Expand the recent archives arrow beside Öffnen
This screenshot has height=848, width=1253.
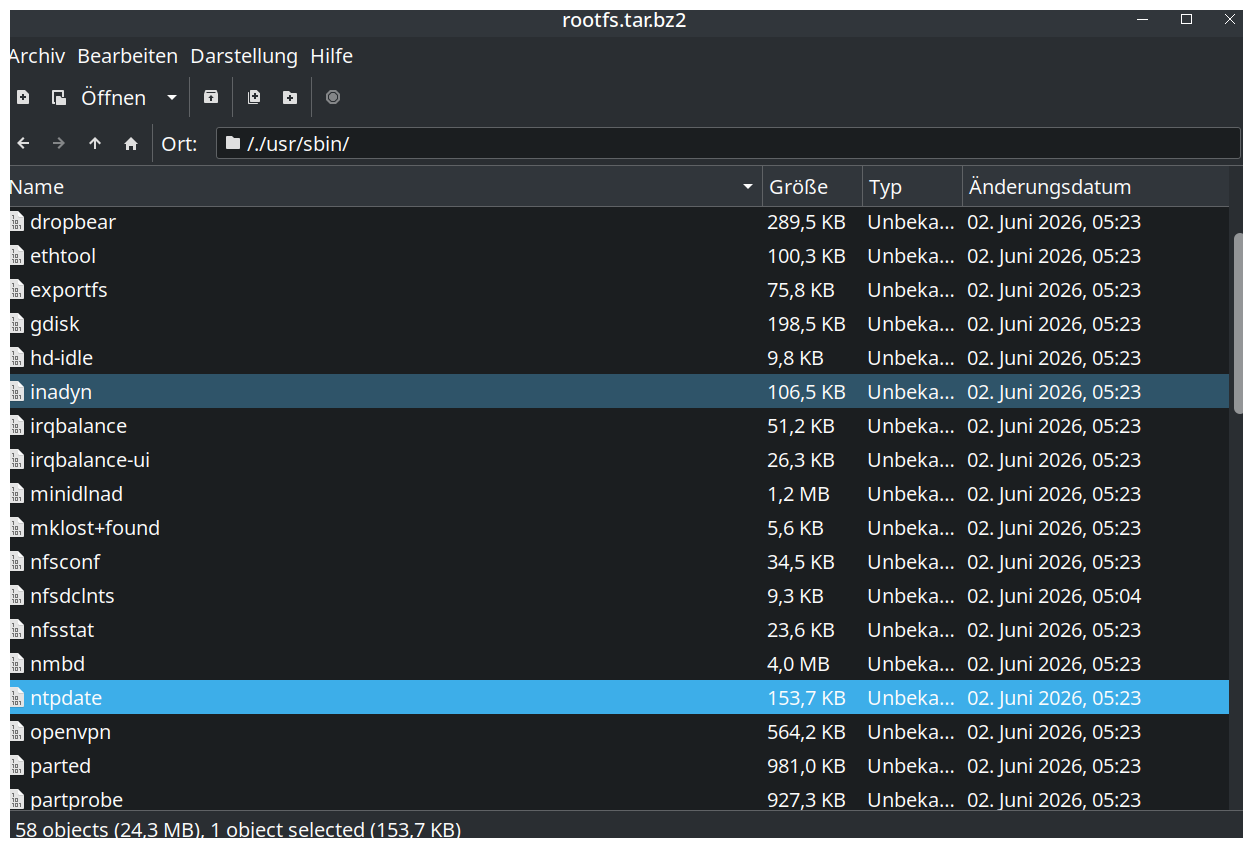click(172, 97)
